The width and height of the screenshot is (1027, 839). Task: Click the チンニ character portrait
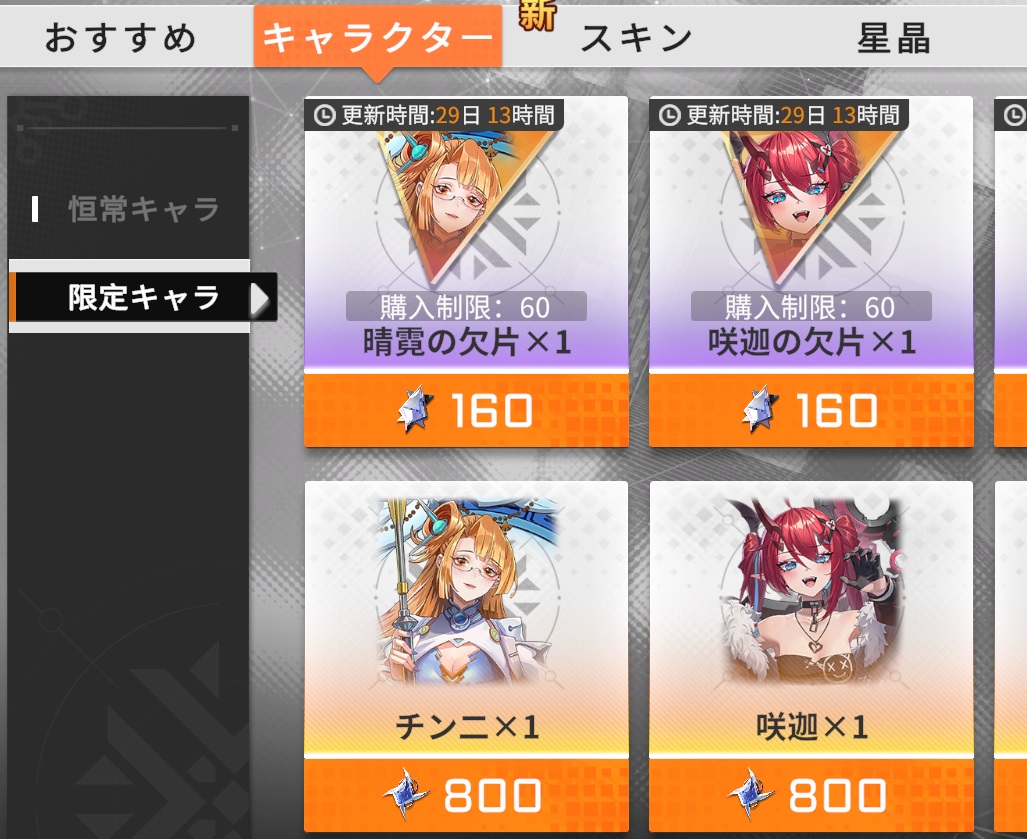(467, 593)
